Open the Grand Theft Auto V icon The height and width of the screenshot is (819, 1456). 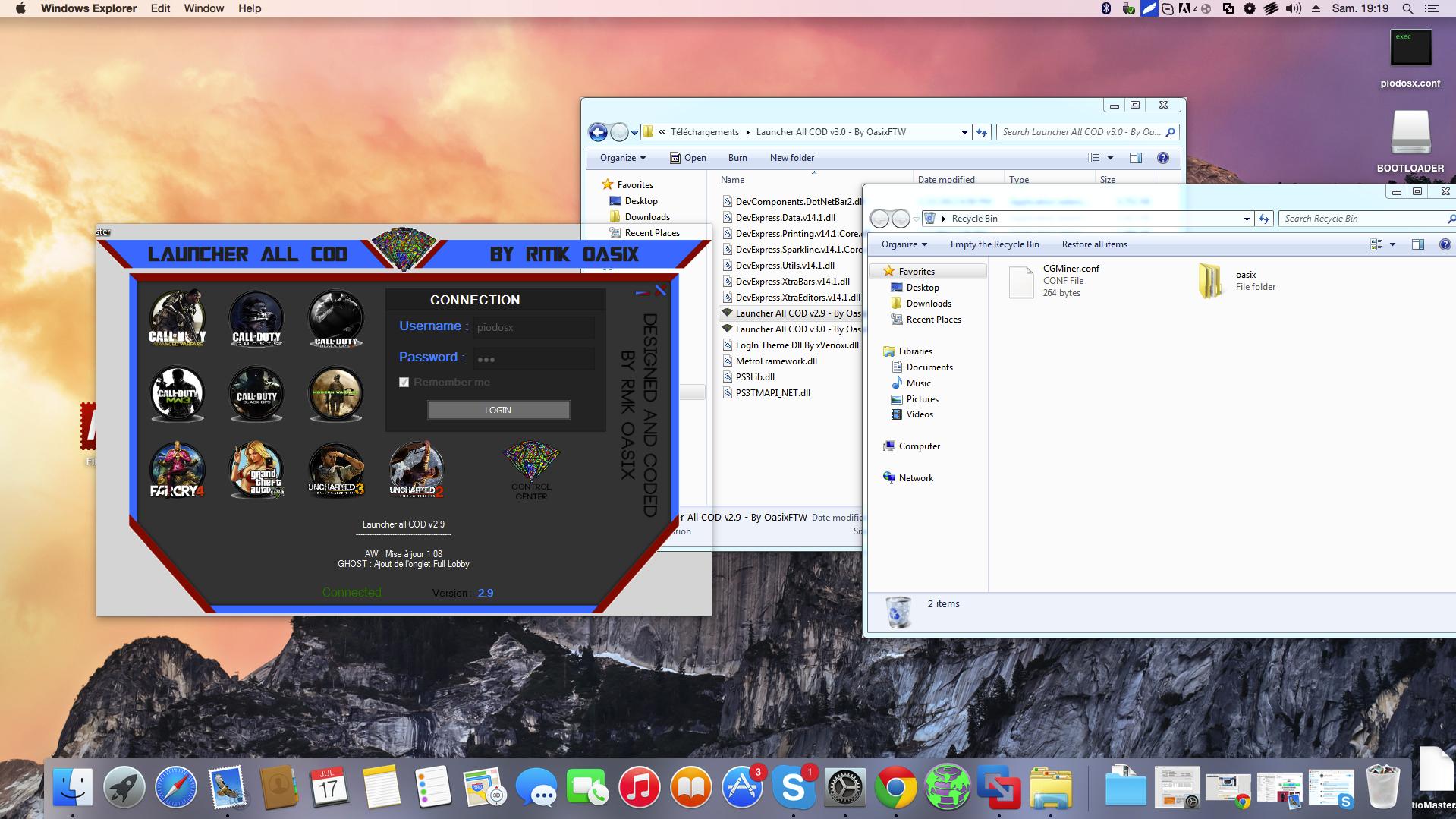point(256,470)
